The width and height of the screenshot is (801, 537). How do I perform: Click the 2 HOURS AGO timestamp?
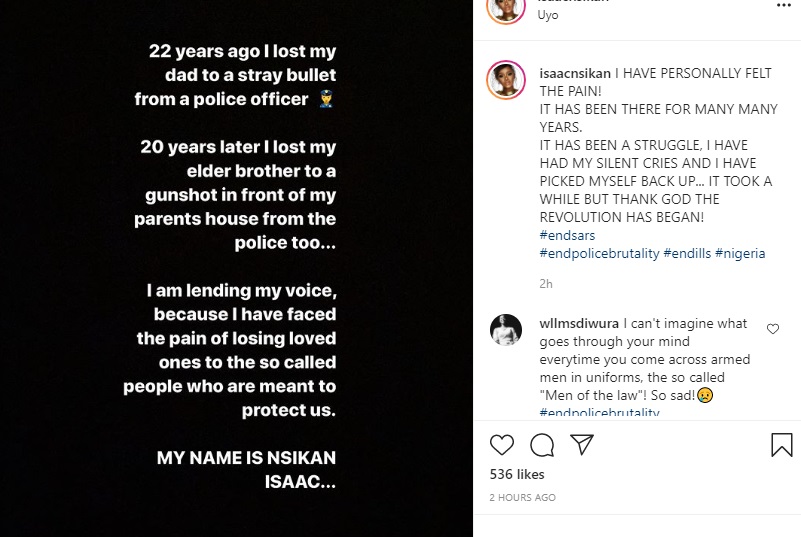[x=523, y=497]
